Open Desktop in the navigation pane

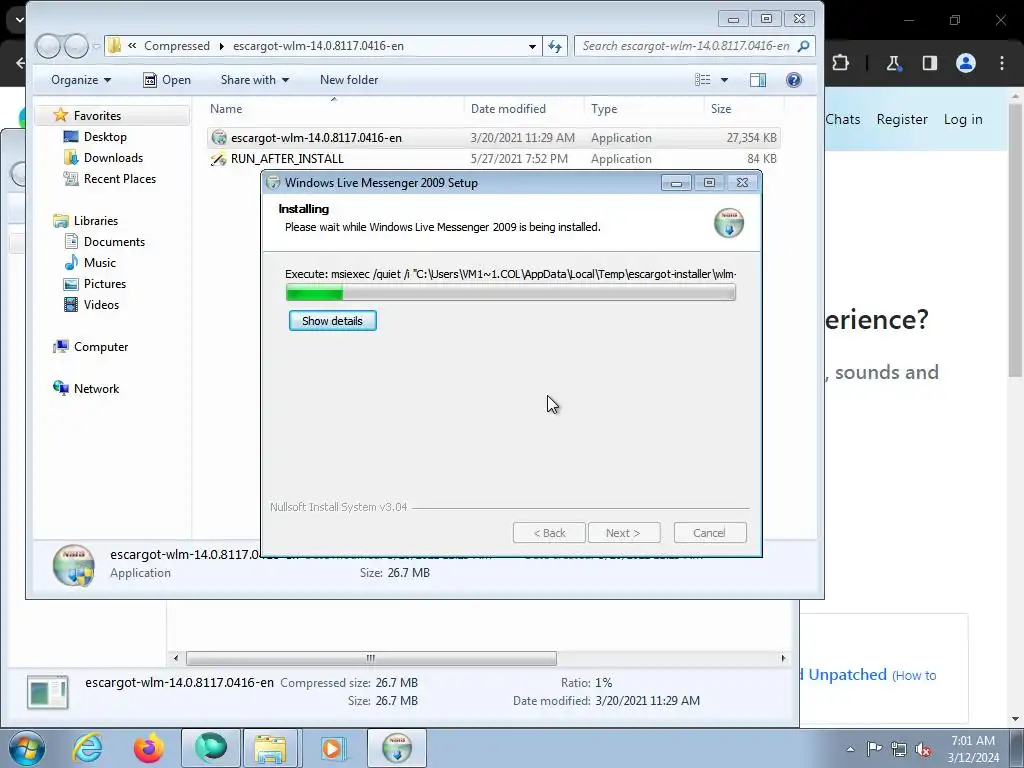coord(105,136)
